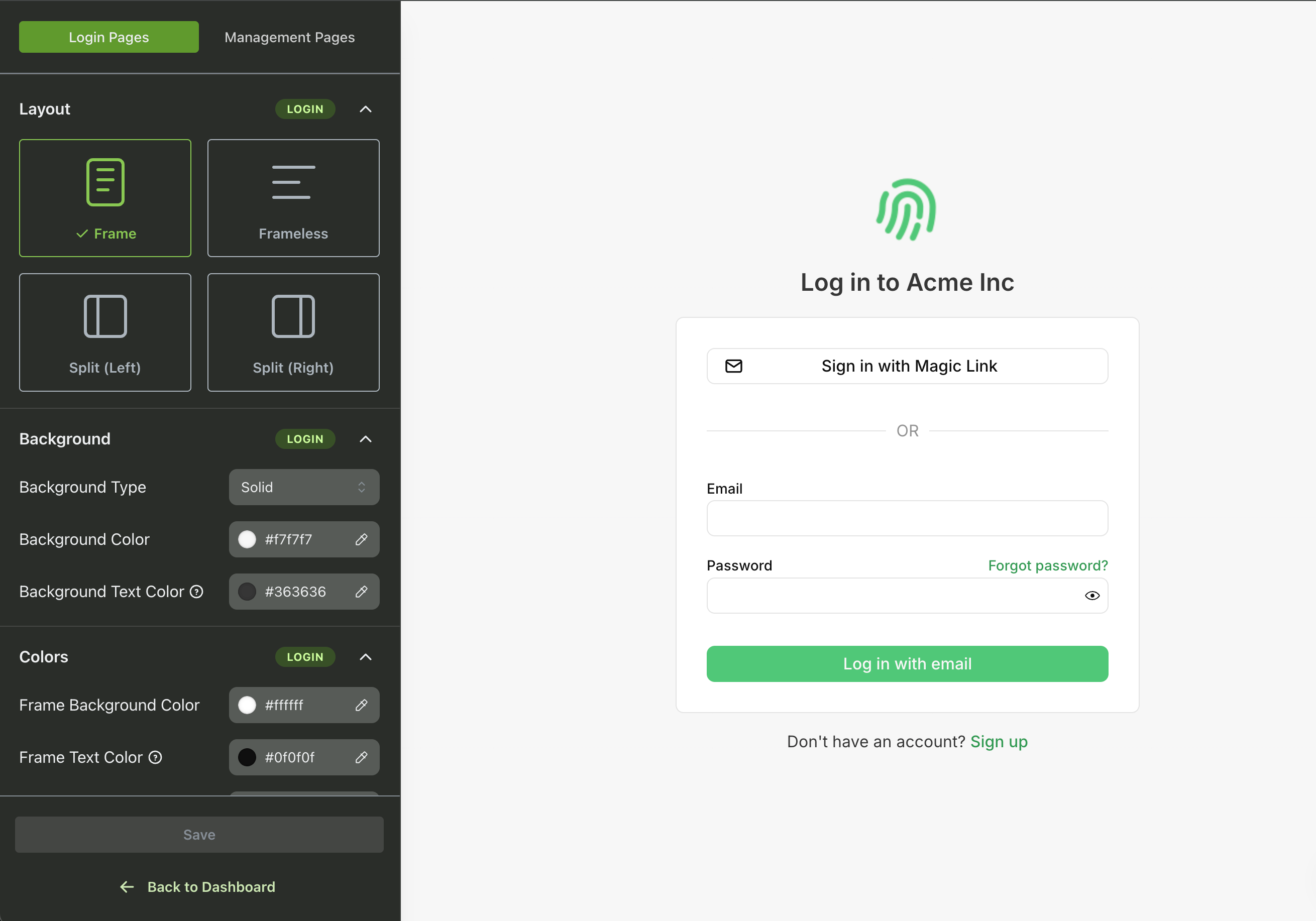Image resolution: width=1316 pixels, height=921 pixels.
Task: Choose the Frameless layout card
Action: 293,198
